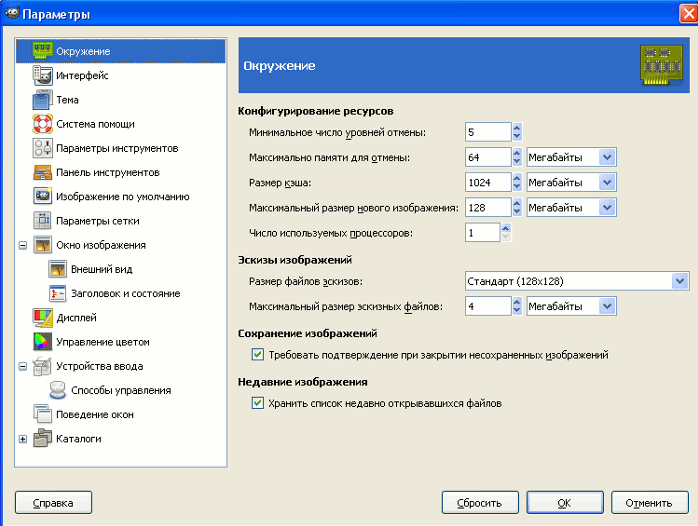698x526 pixels.
Task: Click the Справка help button
Action: [53, 503]
